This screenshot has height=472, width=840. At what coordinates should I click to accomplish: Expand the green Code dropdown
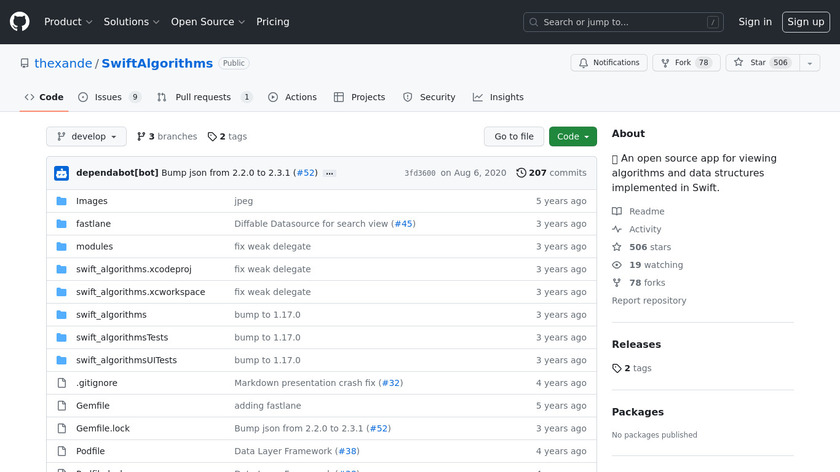coord(572,136)
